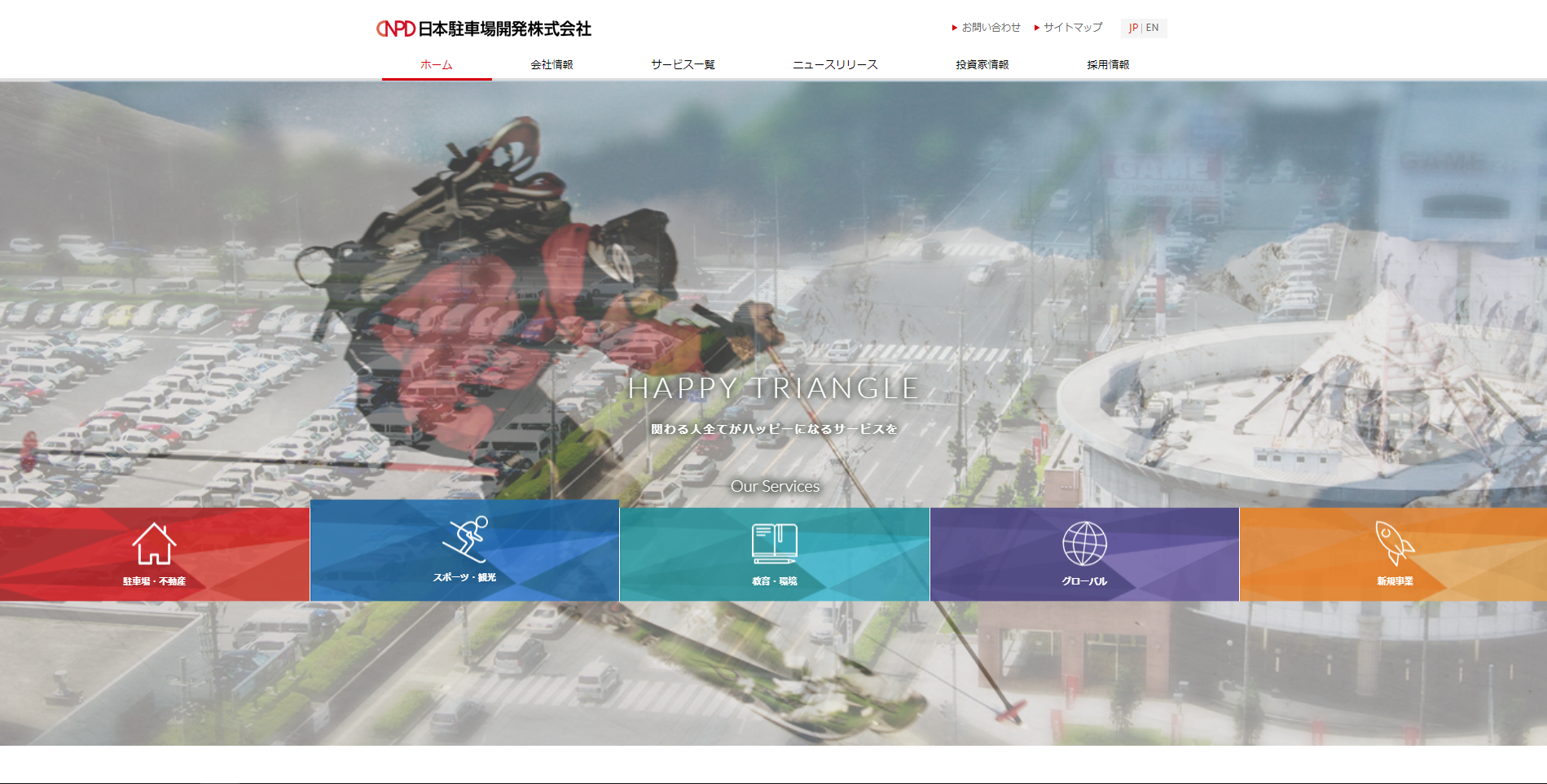Click the house icon for 駐車場・不動産
Screen dimensions: 1547x784
click(154, 544)
